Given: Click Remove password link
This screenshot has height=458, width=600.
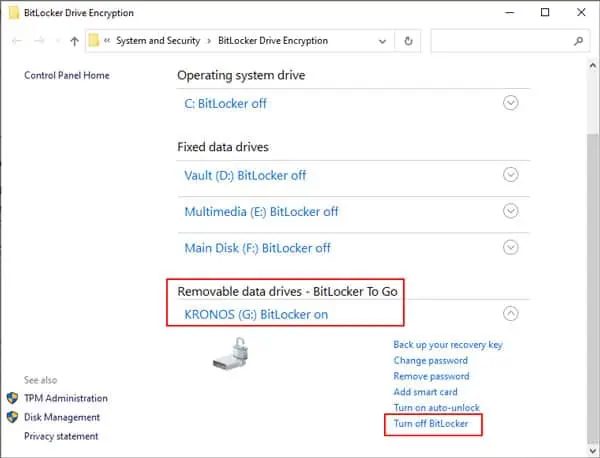Looking at the screenshot, I should (x=431, y=376).
